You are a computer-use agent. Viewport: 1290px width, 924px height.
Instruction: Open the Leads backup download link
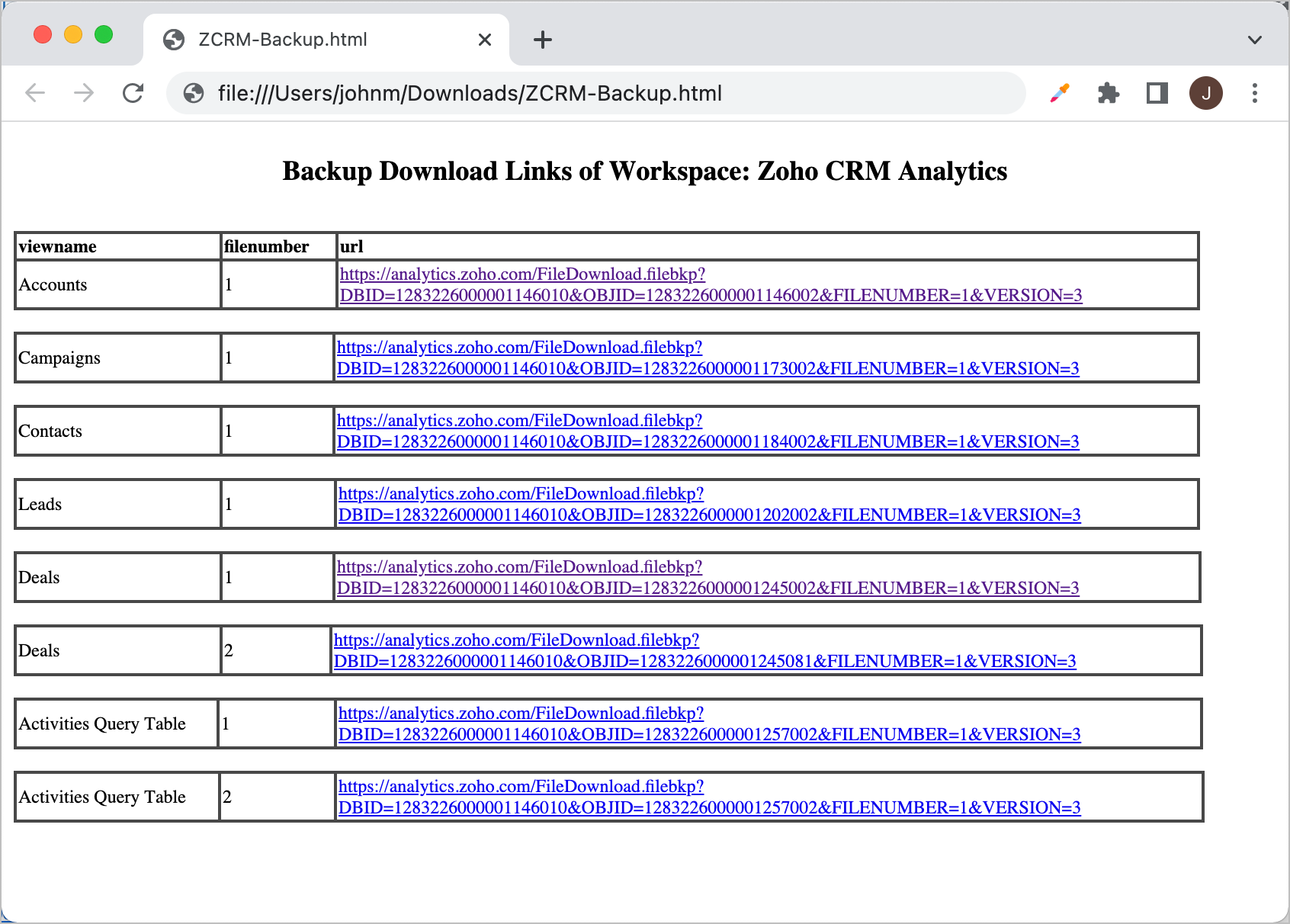(709, 504)
